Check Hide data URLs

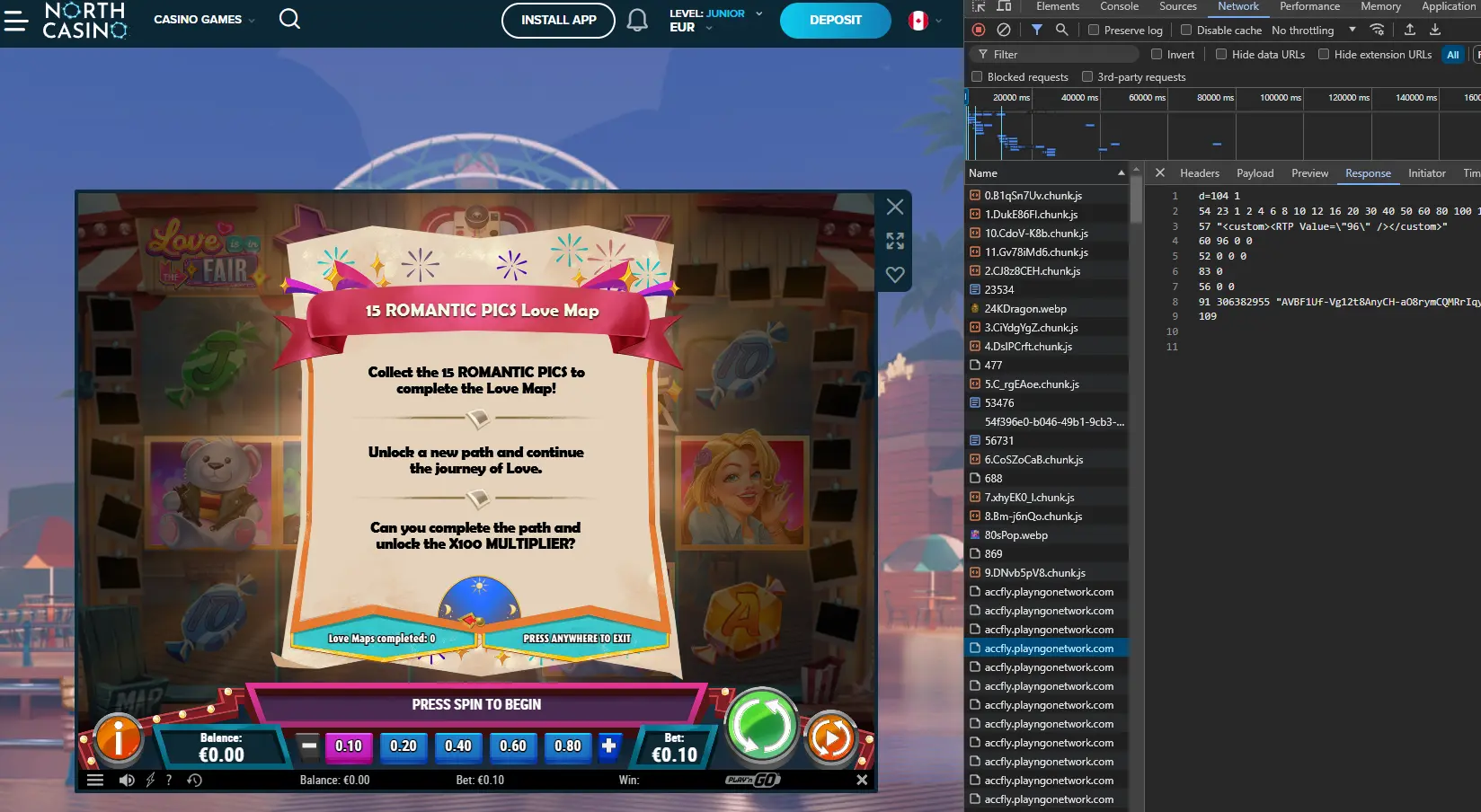(1221, 54)
